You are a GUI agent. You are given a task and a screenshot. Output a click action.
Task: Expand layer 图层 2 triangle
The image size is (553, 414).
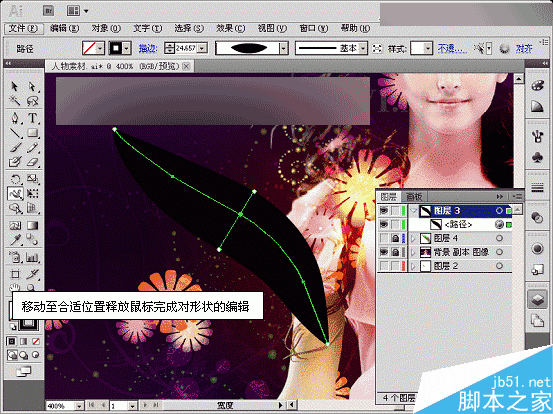413,266
